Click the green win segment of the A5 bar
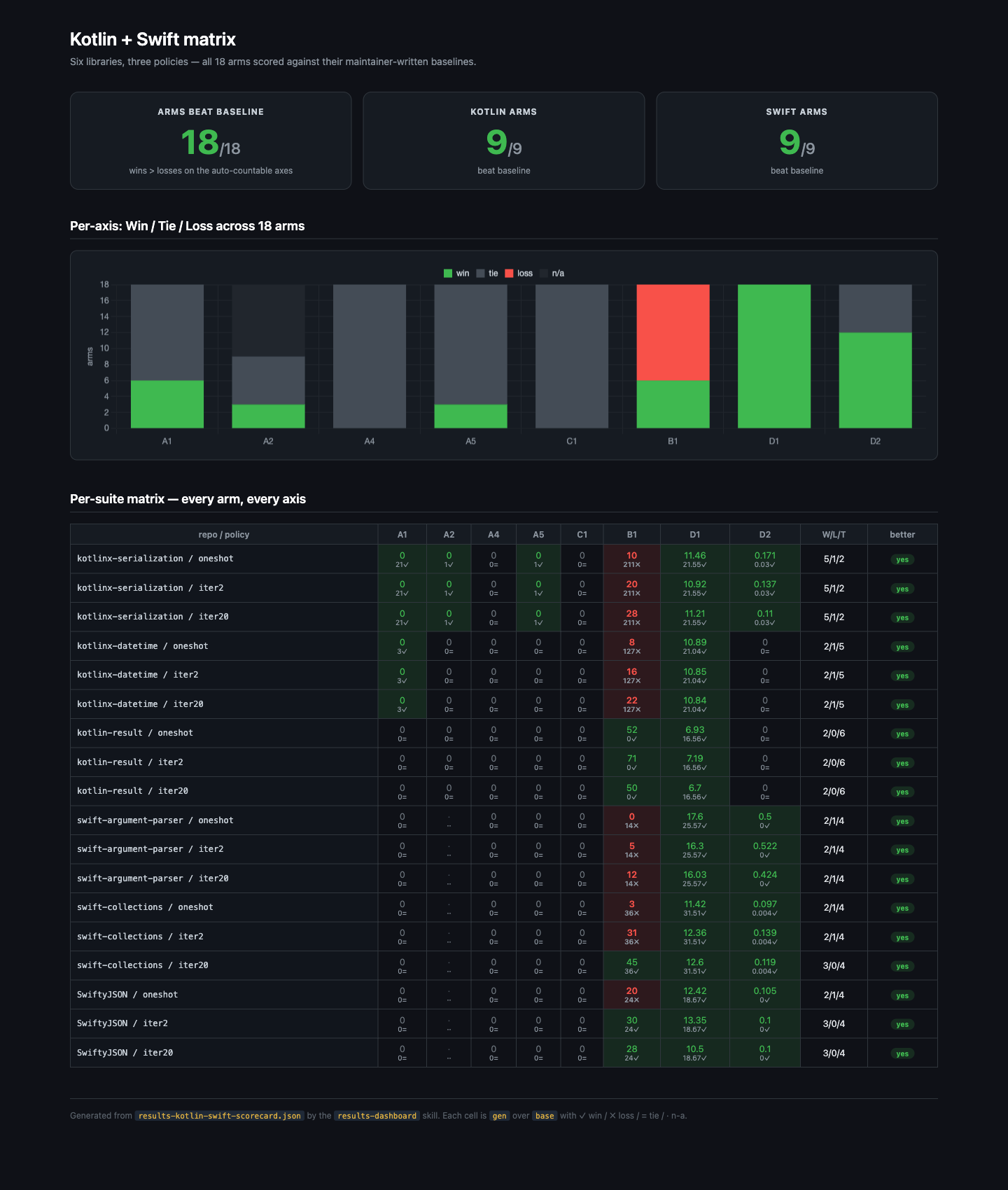The width and height of the screenshot is (1008, 1190). (470, 416)
